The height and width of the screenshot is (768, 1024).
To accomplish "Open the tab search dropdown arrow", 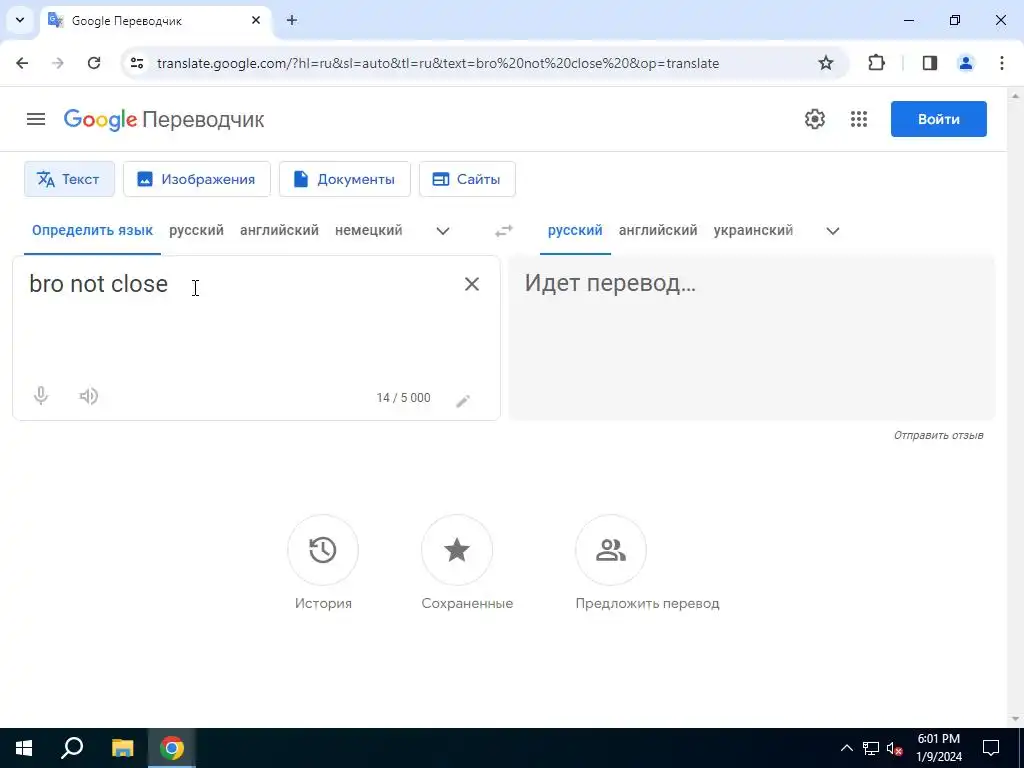I will [x=20, y=20].
